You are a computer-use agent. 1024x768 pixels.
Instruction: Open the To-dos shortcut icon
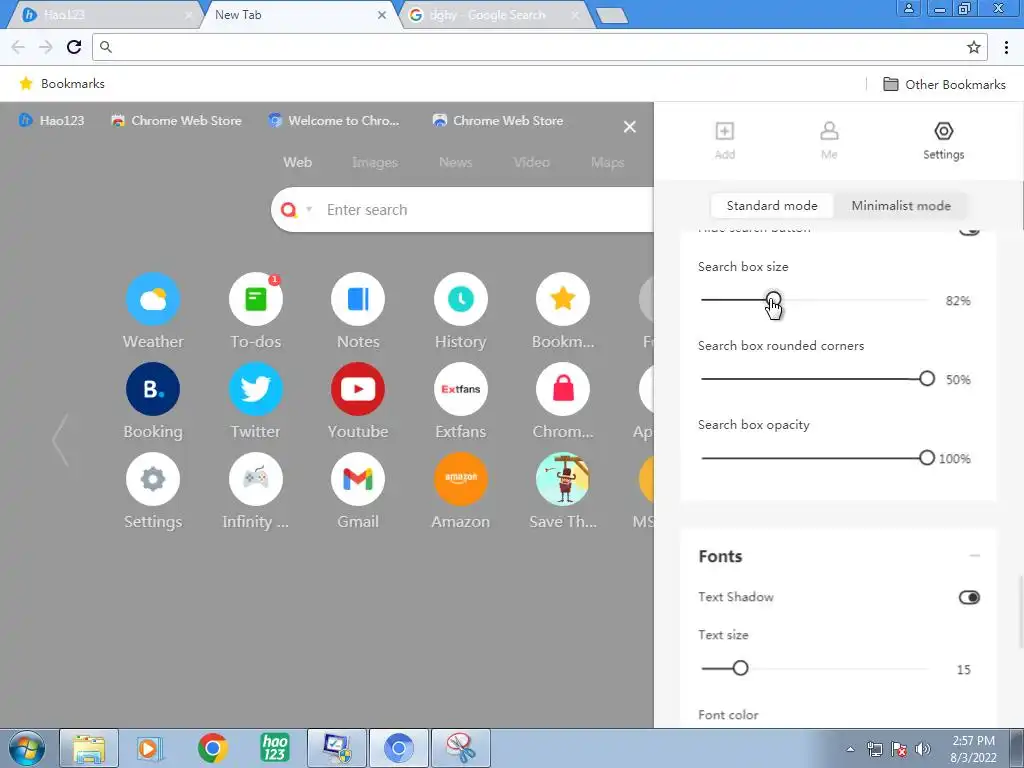255,299
